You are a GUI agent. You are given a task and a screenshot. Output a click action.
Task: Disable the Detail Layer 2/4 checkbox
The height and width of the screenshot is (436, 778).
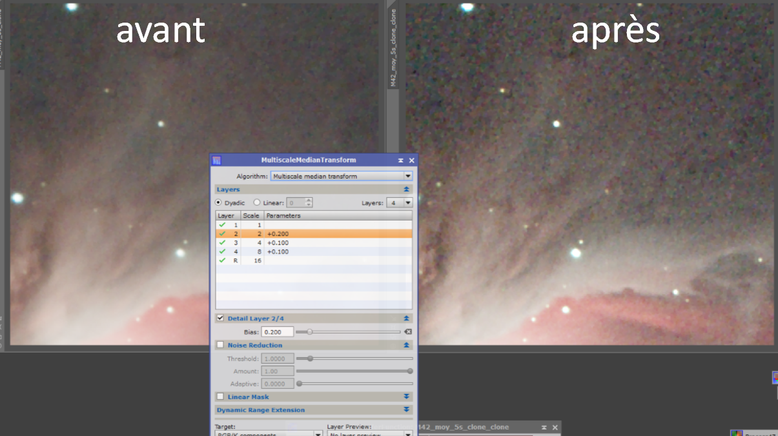coord(220,318)
